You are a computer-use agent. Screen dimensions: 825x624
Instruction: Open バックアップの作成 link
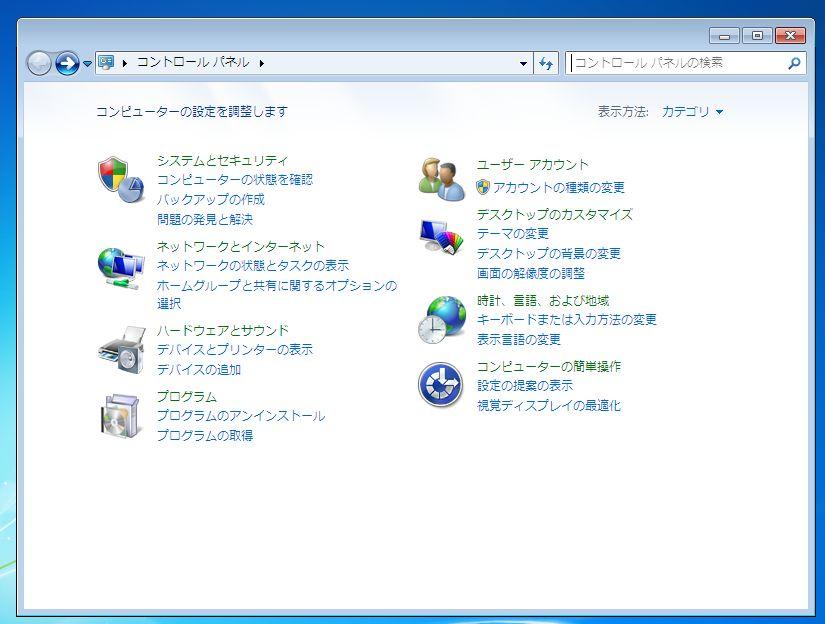(x=210, y=200)
